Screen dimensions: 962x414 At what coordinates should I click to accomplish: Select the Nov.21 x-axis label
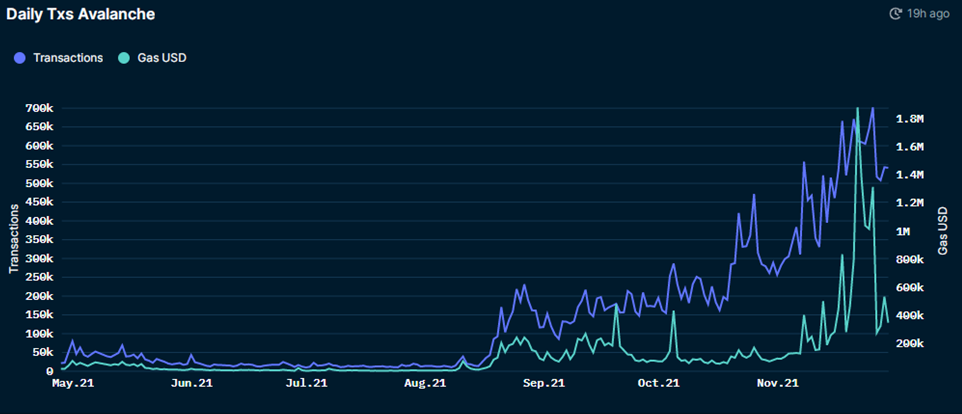point(777,383)
